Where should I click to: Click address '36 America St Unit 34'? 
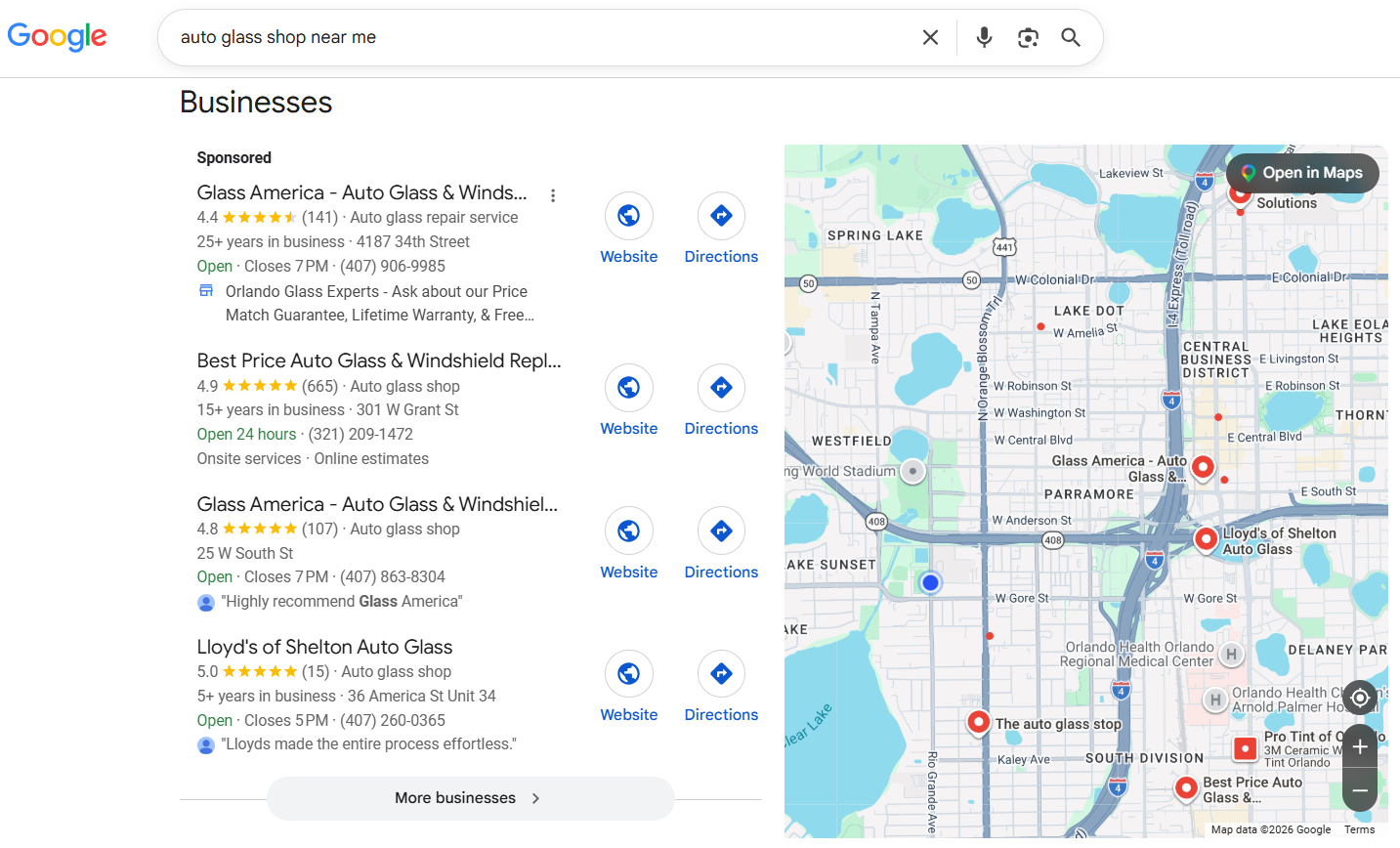tap(422, 696)
